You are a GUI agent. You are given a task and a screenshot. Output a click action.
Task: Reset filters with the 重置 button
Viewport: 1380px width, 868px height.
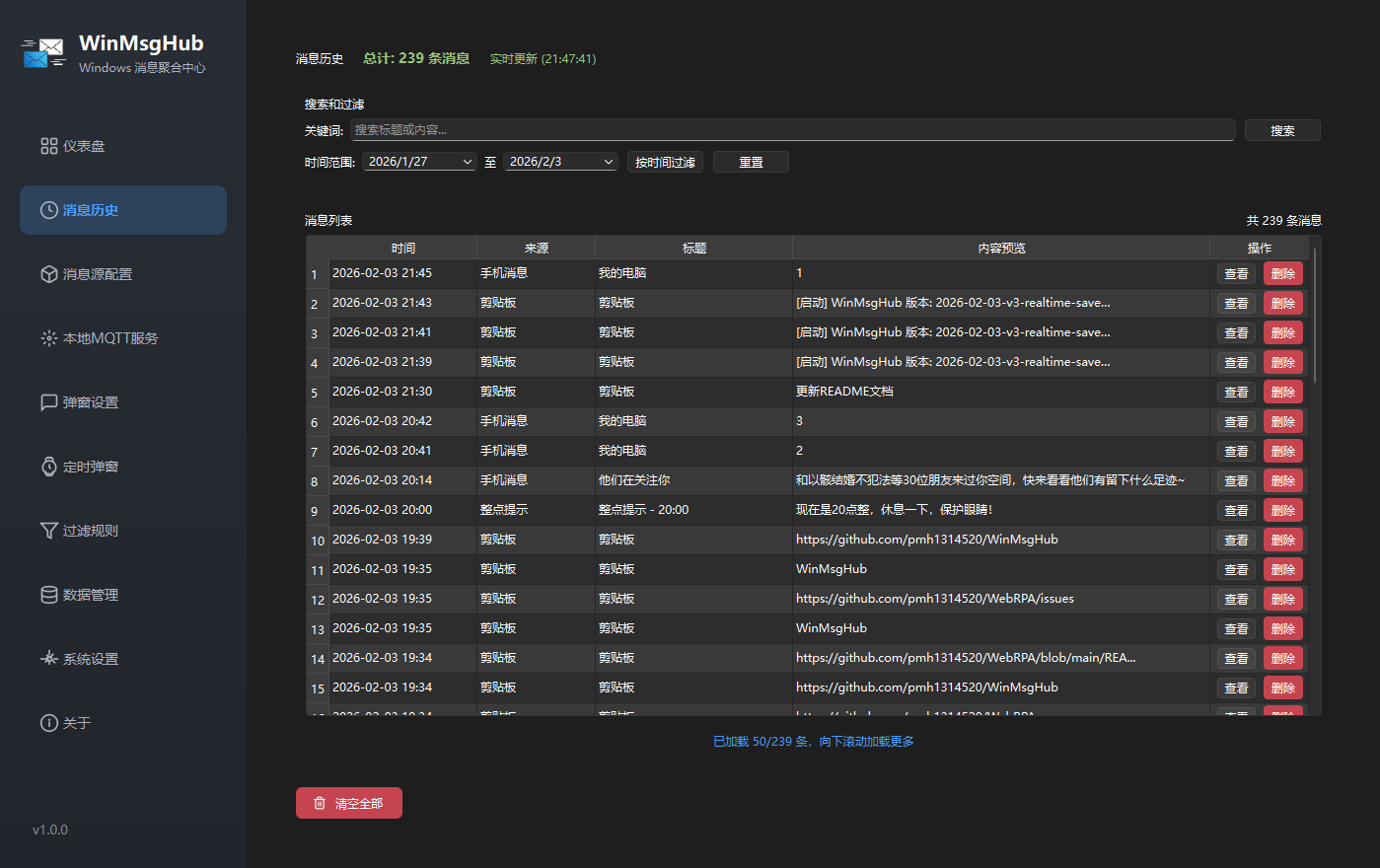click(751, 162)
